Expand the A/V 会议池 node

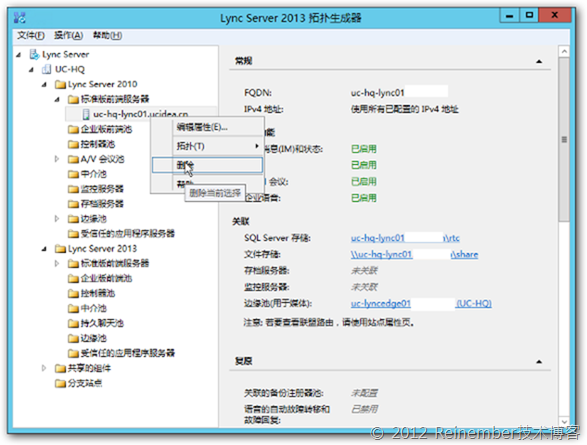click(57, 159)
